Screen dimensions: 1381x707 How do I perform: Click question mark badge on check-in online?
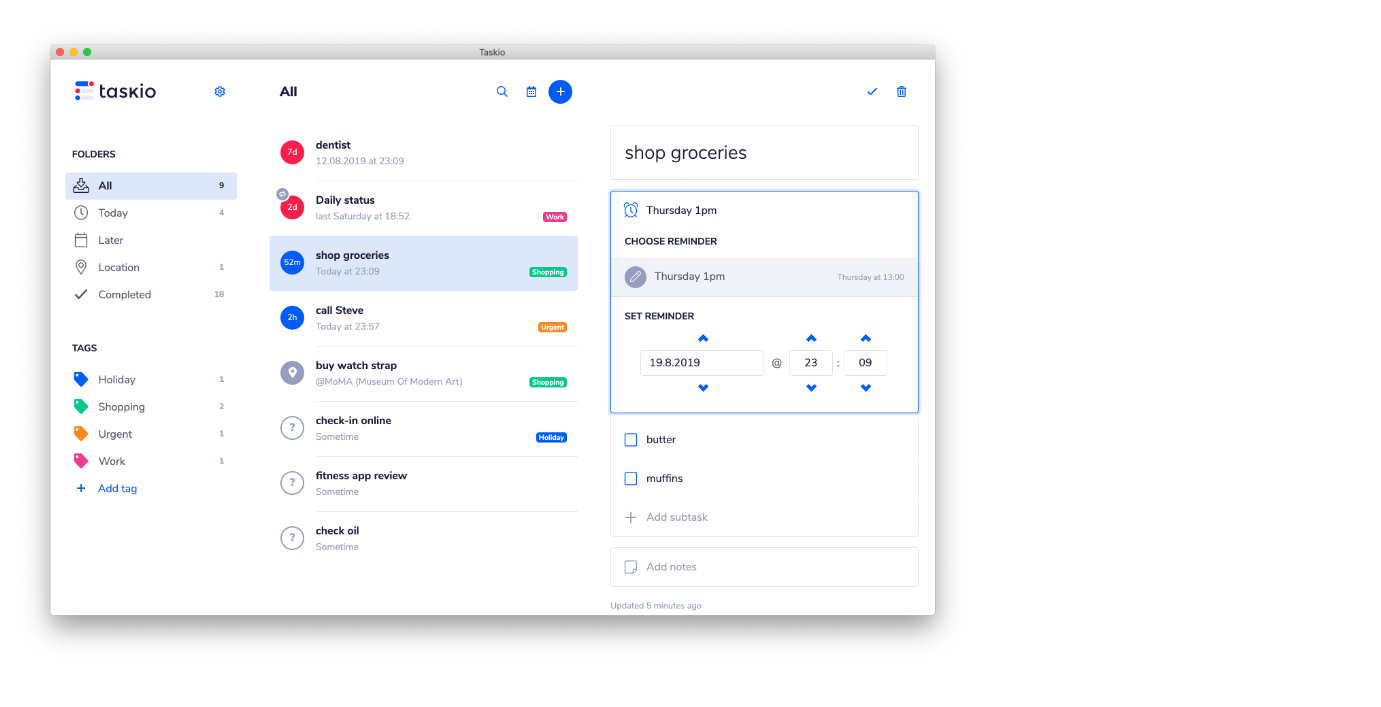[x=292, y=428]
